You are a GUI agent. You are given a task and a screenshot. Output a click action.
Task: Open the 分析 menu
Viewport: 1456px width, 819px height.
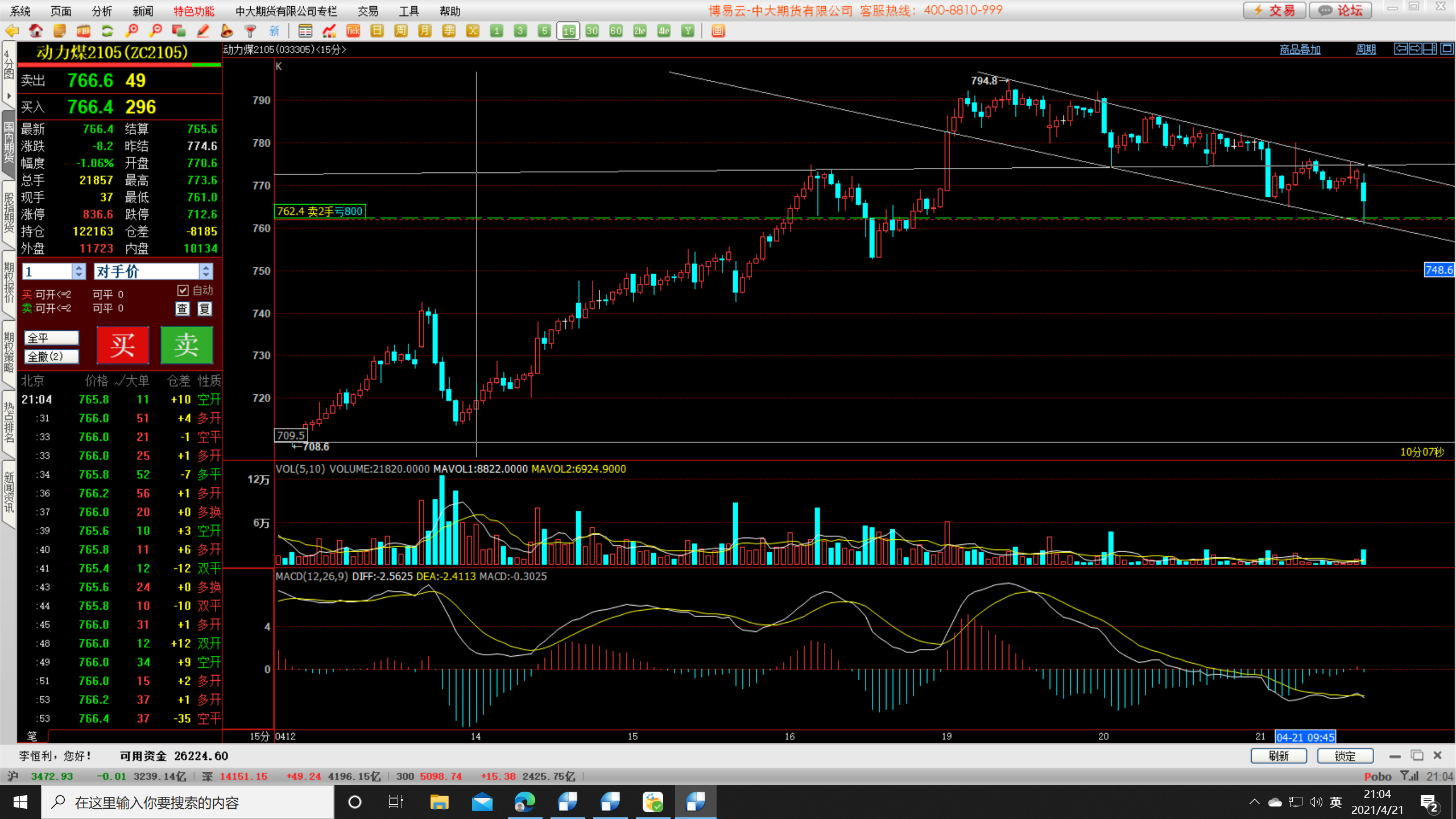click(x=102, y=11)
